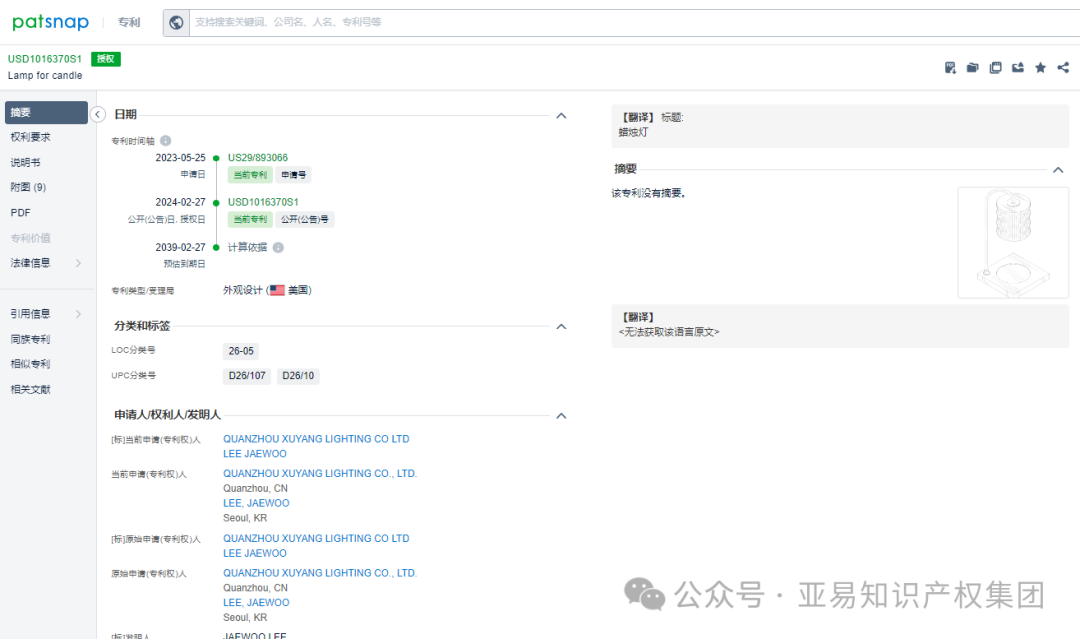Collapse the 申请人/权利人/发明人 section
Image resolution: width=1080 pixels, height=639 pixels.
click(x=561, y=416)
